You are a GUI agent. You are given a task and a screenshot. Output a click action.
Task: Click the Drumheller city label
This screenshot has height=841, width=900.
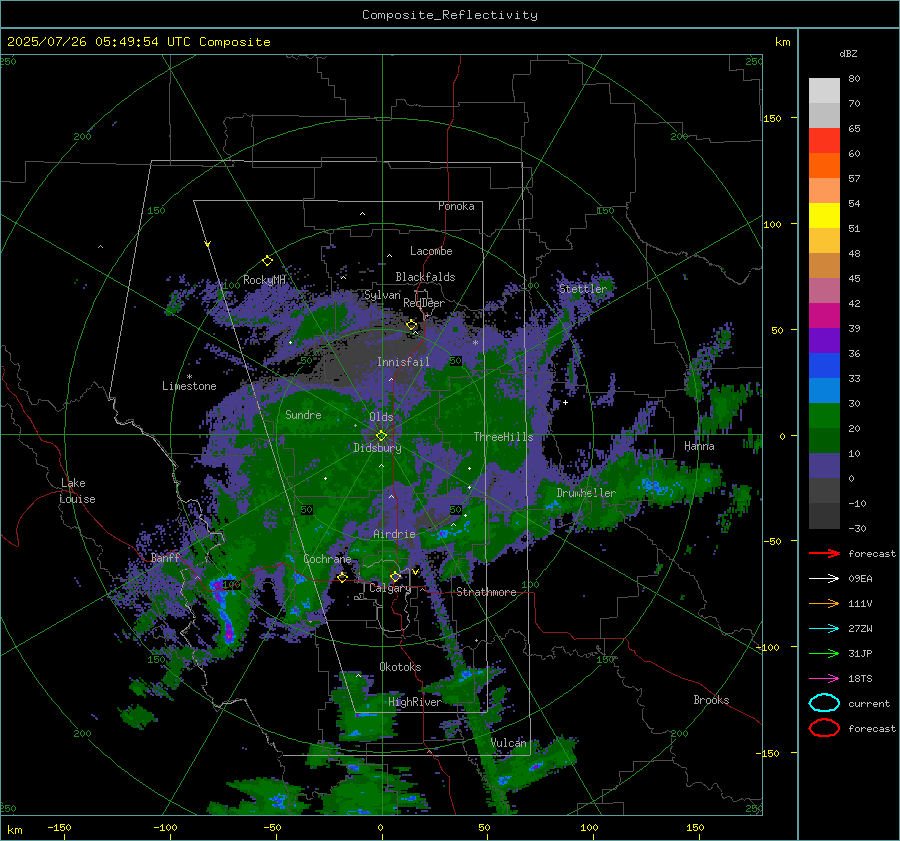586,493
